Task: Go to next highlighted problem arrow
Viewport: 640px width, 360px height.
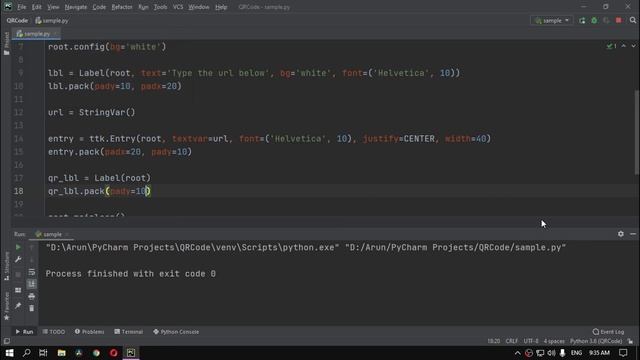Action: point(633,46)
